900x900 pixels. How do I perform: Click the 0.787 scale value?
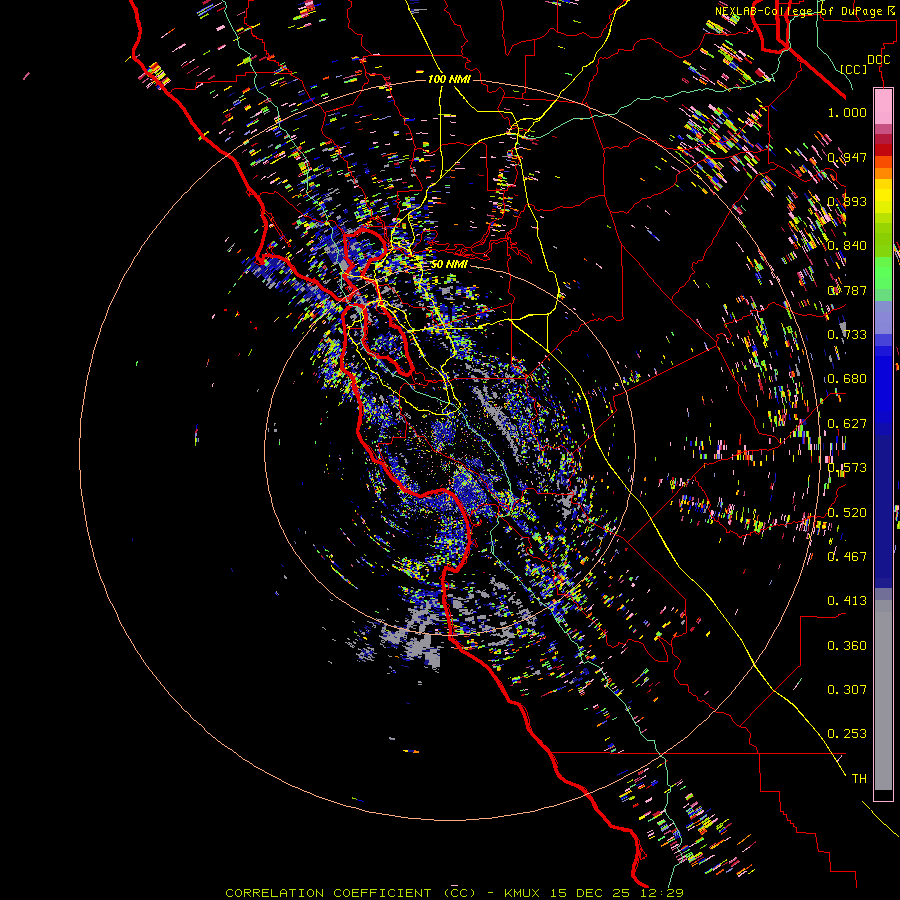pyautogui.click(x=847, y=290)
